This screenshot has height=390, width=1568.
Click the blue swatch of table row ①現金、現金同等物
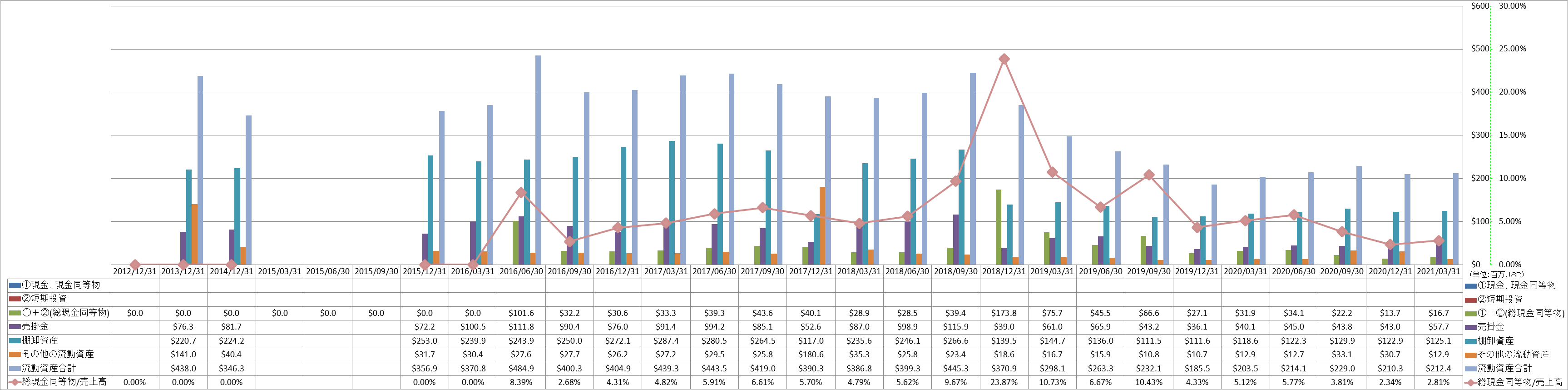pyautogui.click(x=15, y=285)
